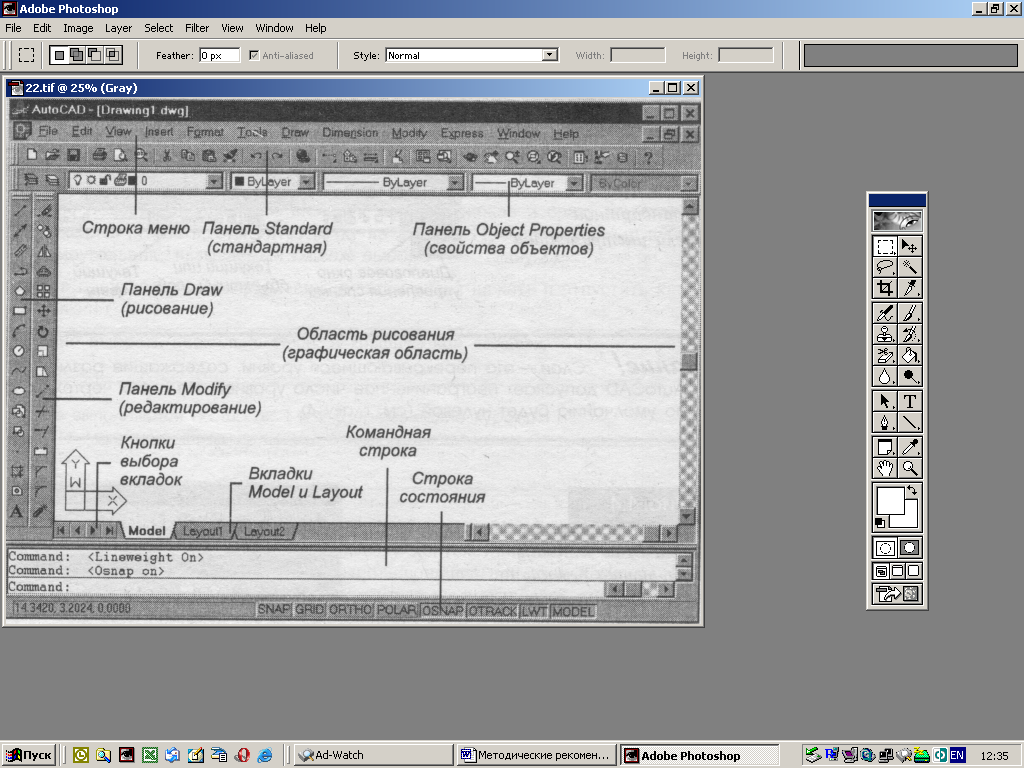The image size is (1024, 768).
Task: Select the Eraser tool
Action: coord(885,355)
